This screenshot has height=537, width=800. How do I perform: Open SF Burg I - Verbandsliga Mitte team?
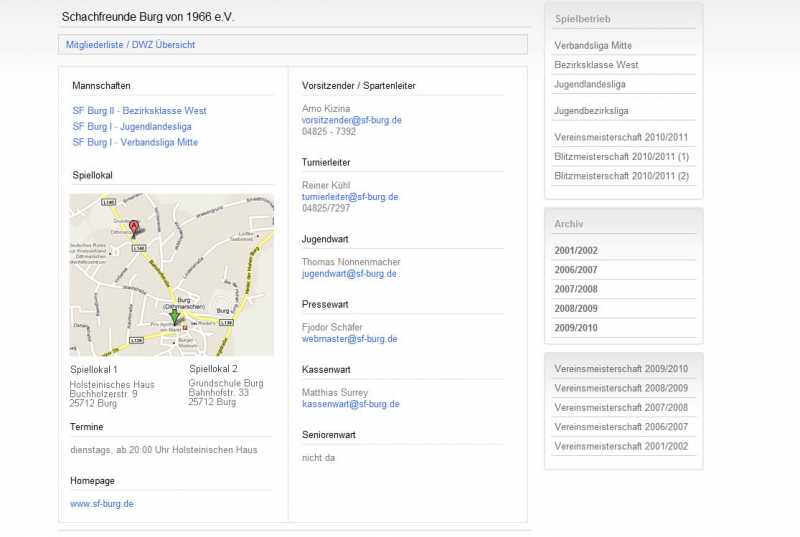click(135, 142)
